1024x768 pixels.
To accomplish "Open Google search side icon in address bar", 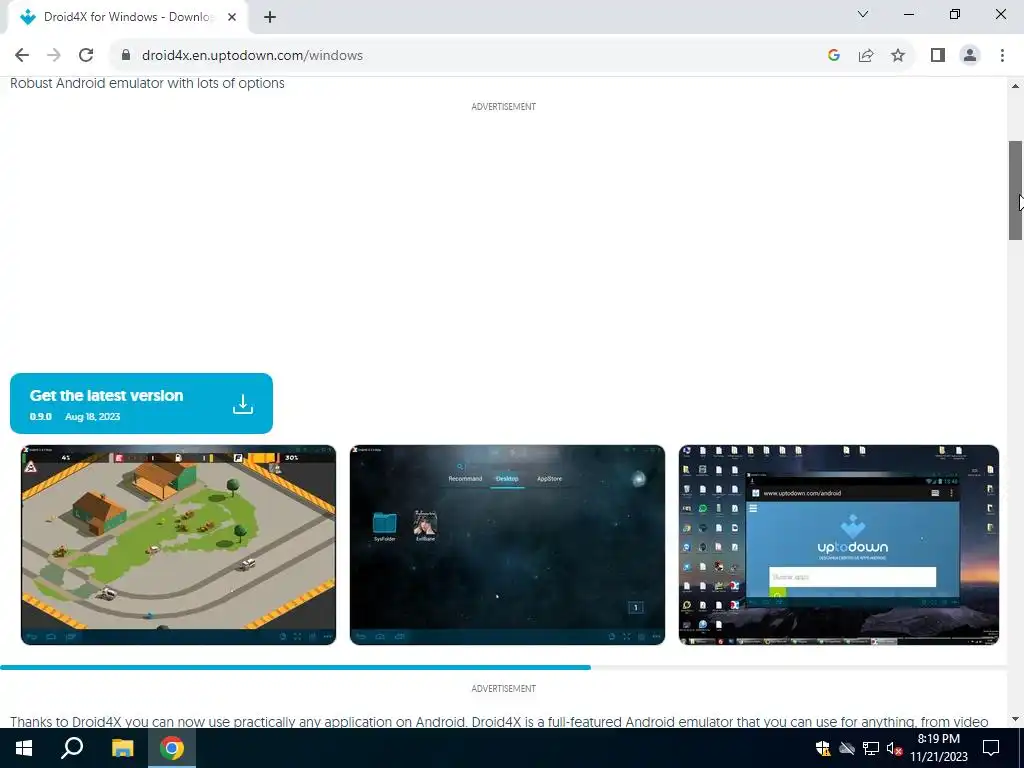I will pos(833,56).
